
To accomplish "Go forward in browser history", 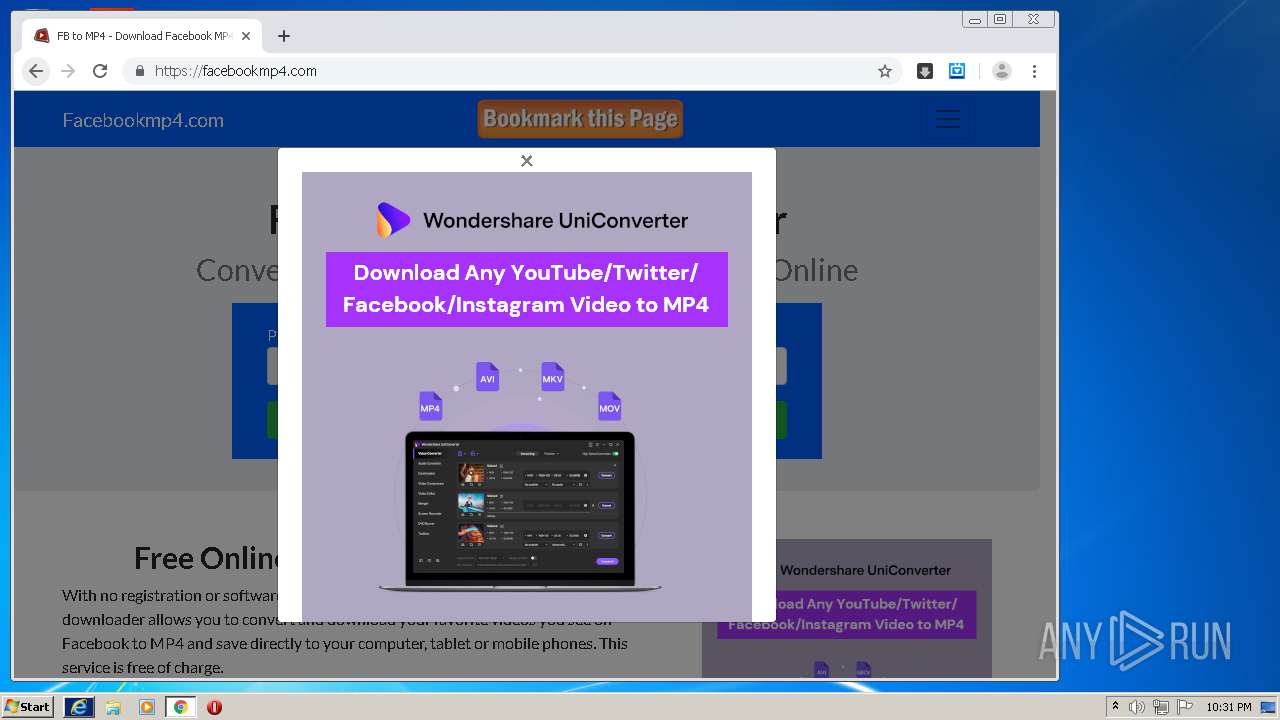I will (68, 71).
